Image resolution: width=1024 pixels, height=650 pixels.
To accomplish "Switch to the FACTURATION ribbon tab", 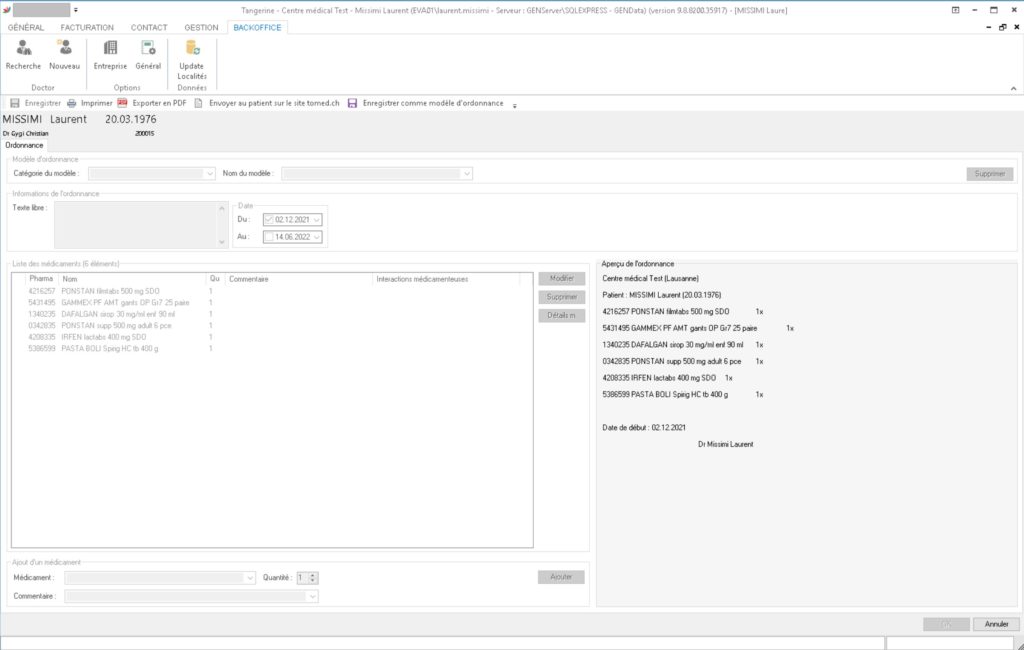I will (x=87, y=27).
